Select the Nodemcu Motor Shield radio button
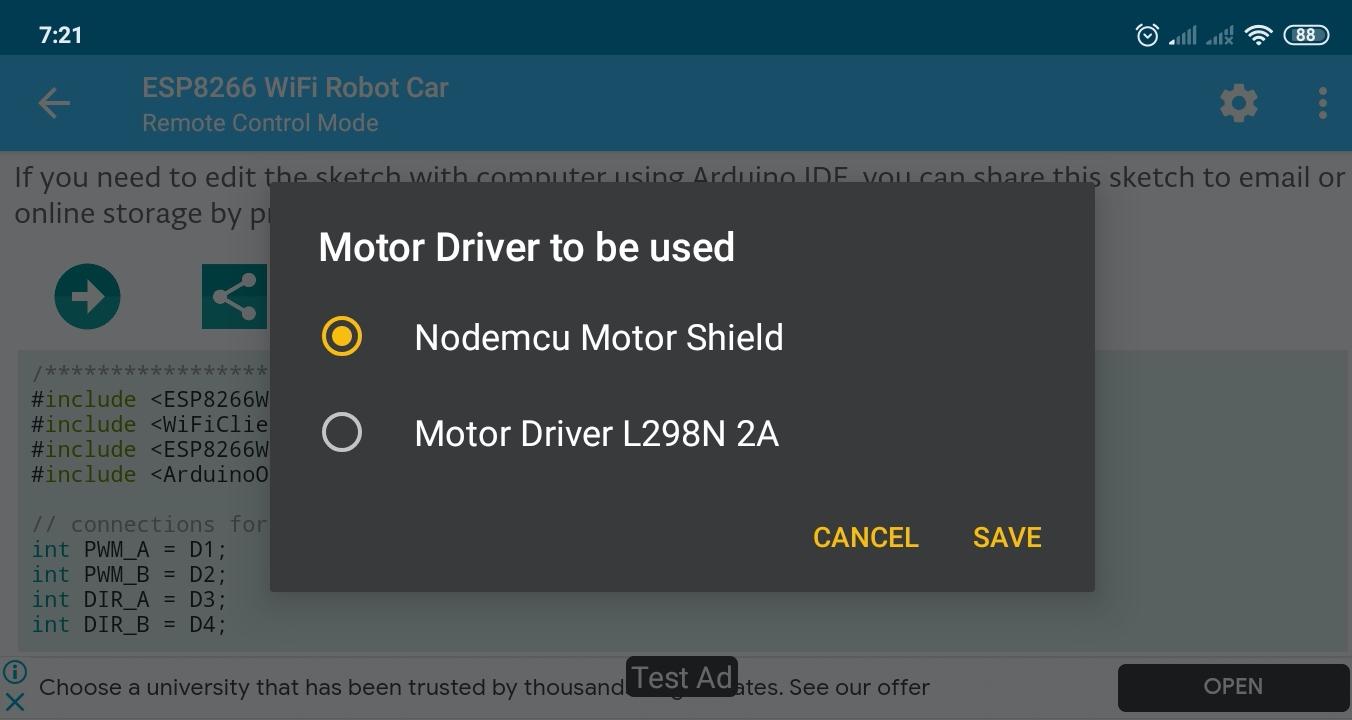The width and height of the screenshot is (1352, 720). point(342,337)
